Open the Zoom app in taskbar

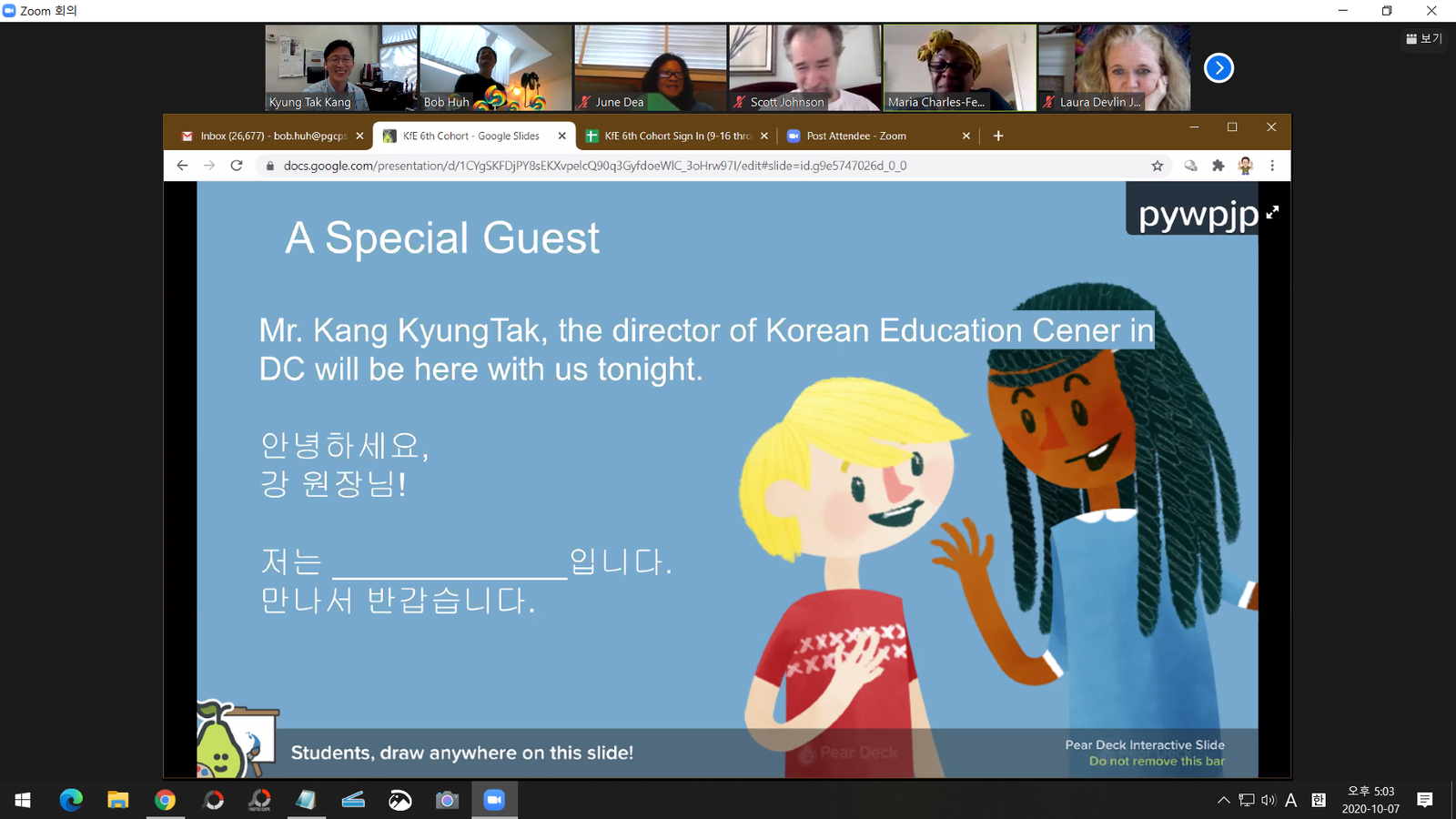(x=494, y=800)
